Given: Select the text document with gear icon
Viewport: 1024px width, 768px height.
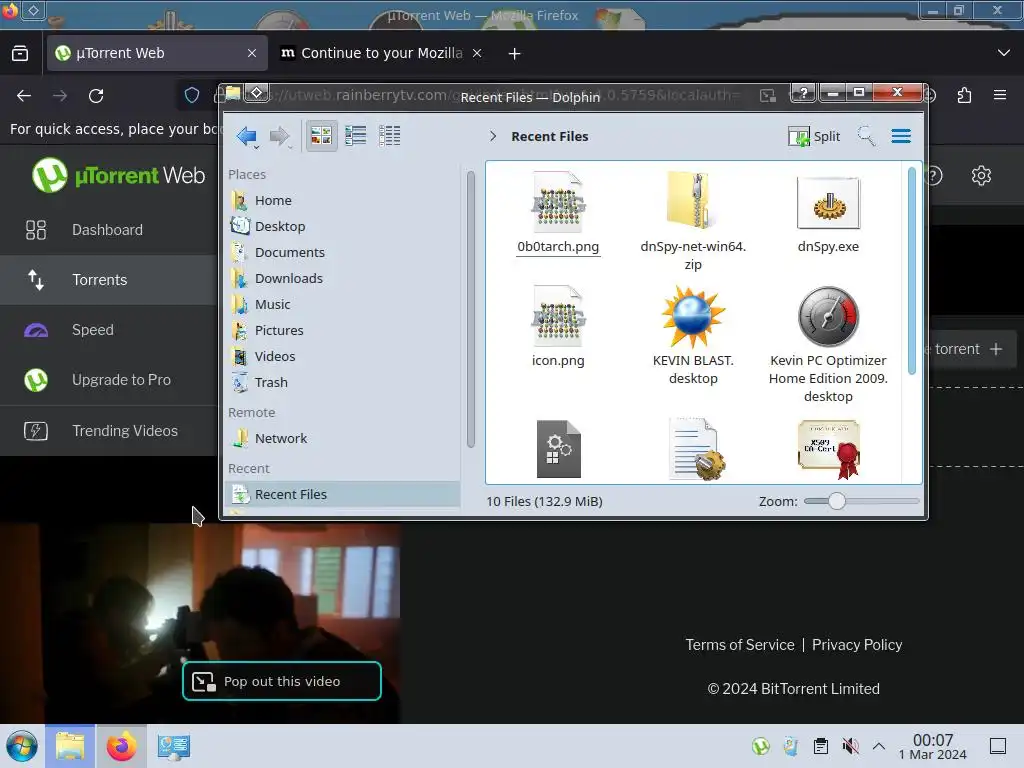Looking at the screenshot, I should click(696, 449).
